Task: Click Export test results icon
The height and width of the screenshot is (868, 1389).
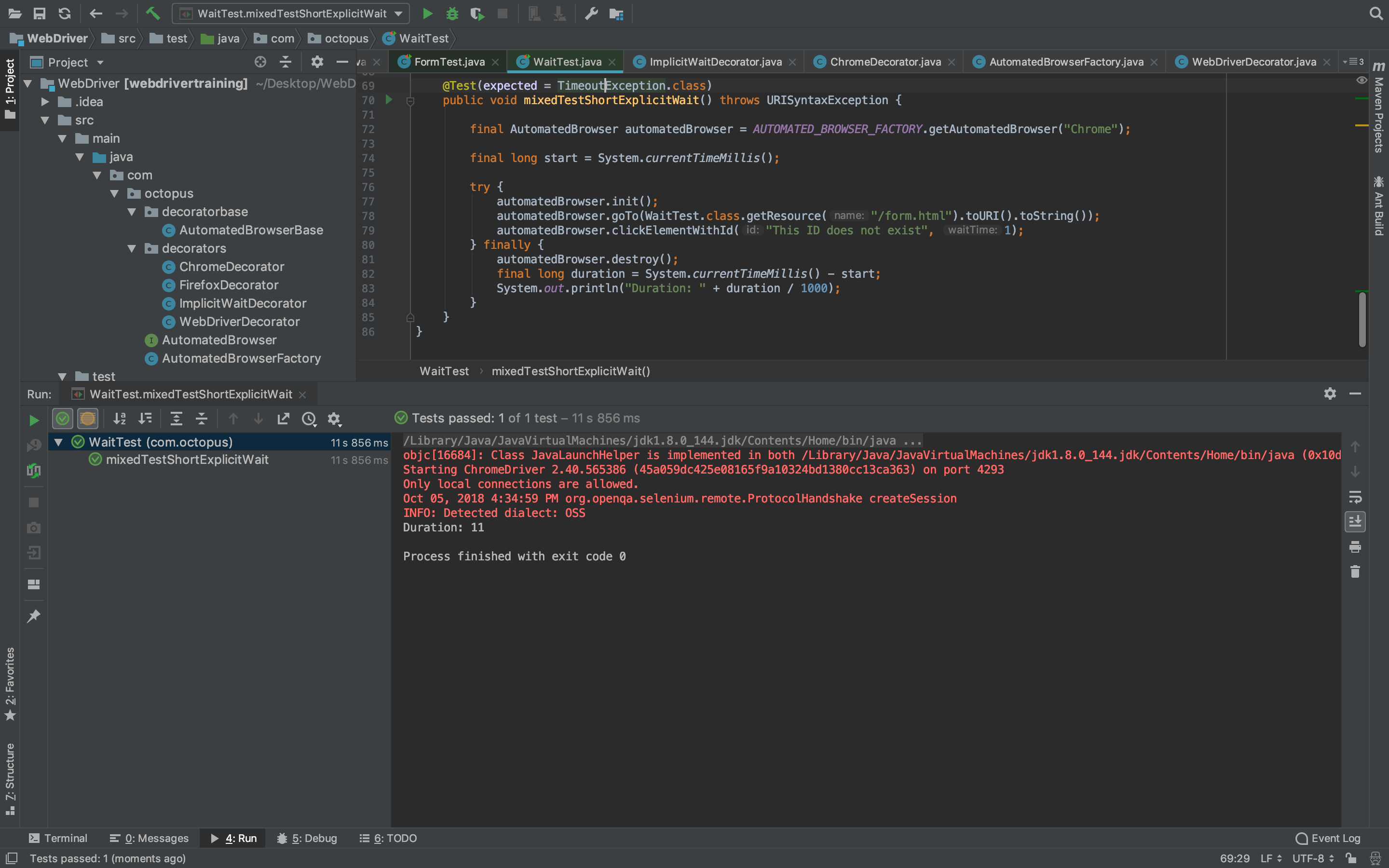Action: point(284,419)
